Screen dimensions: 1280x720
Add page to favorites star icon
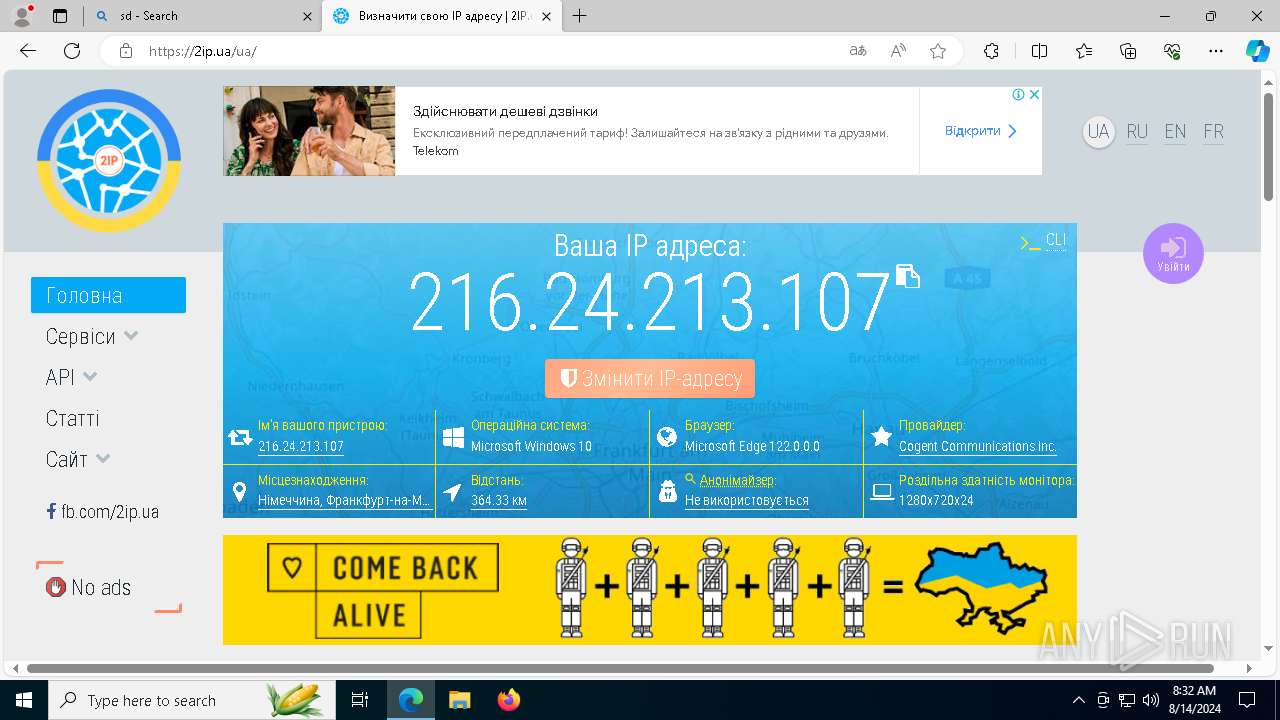click(x=938, y=51)
